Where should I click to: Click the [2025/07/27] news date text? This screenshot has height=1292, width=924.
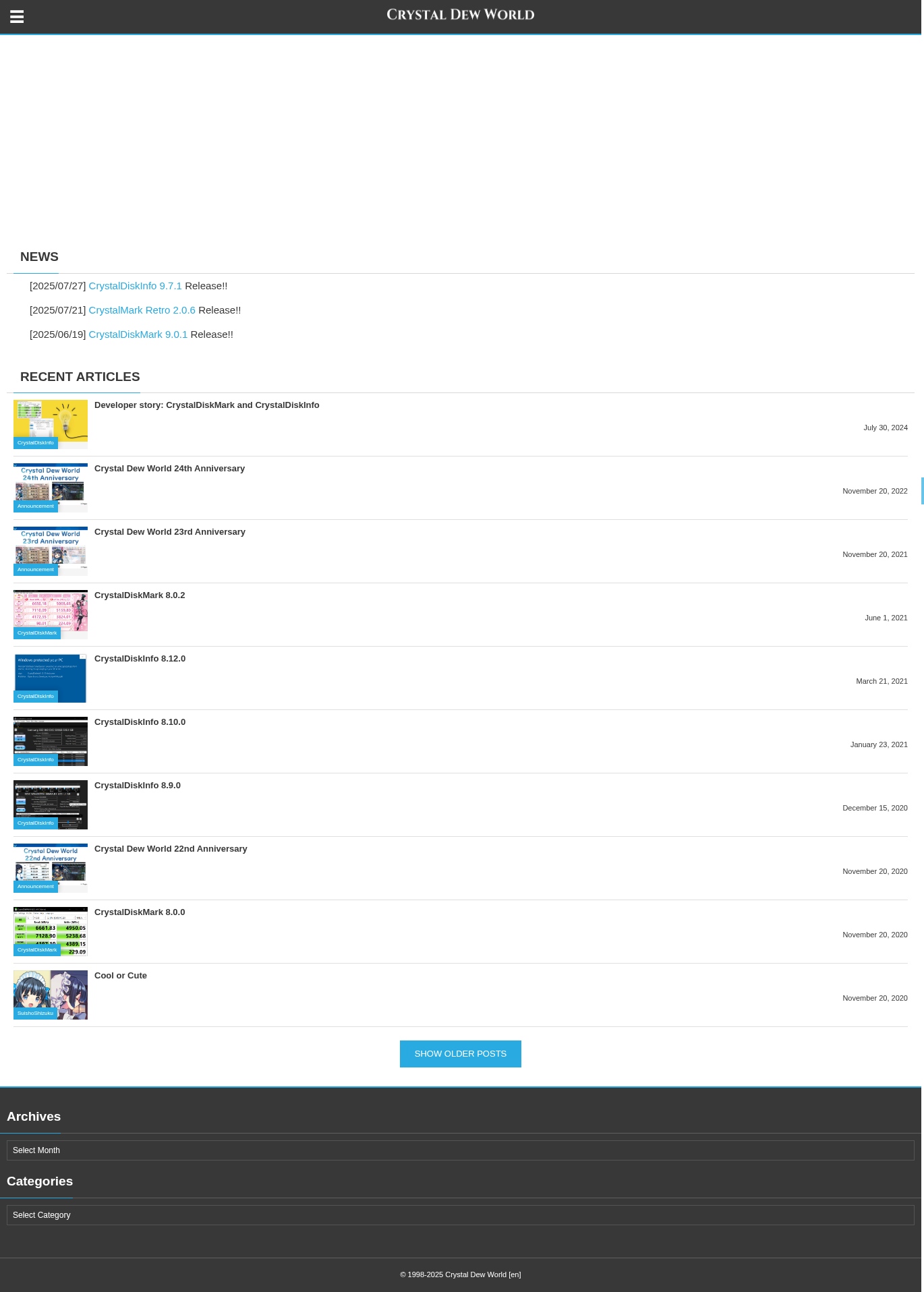(x=58, y=286)
